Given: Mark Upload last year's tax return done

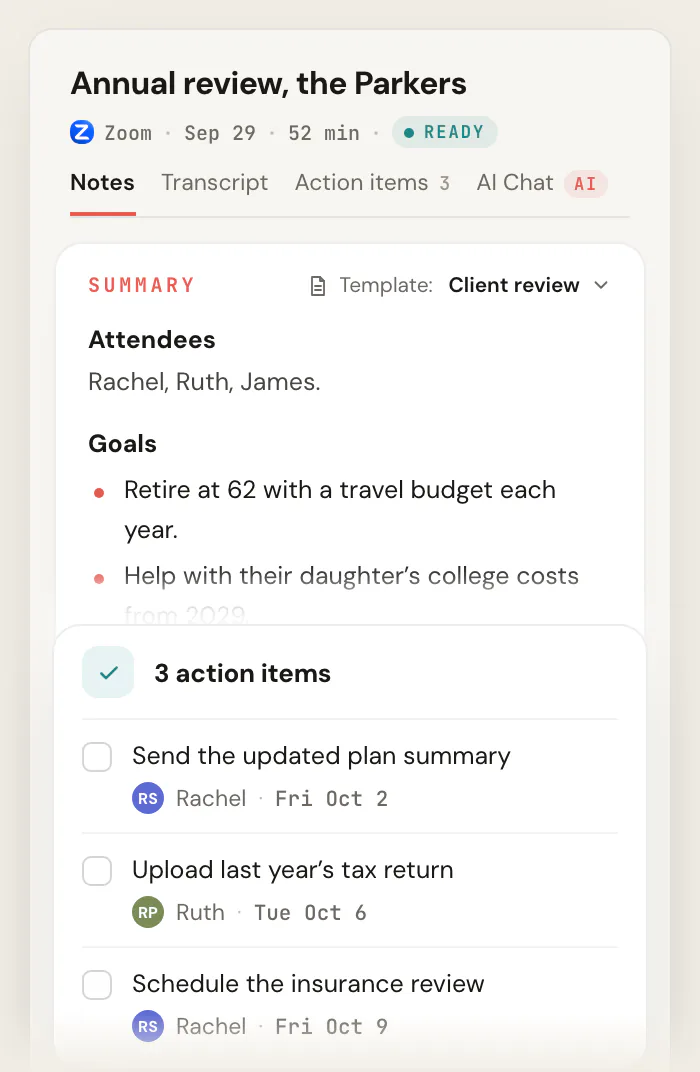Looking at the screenshot, I should (97, 872).
